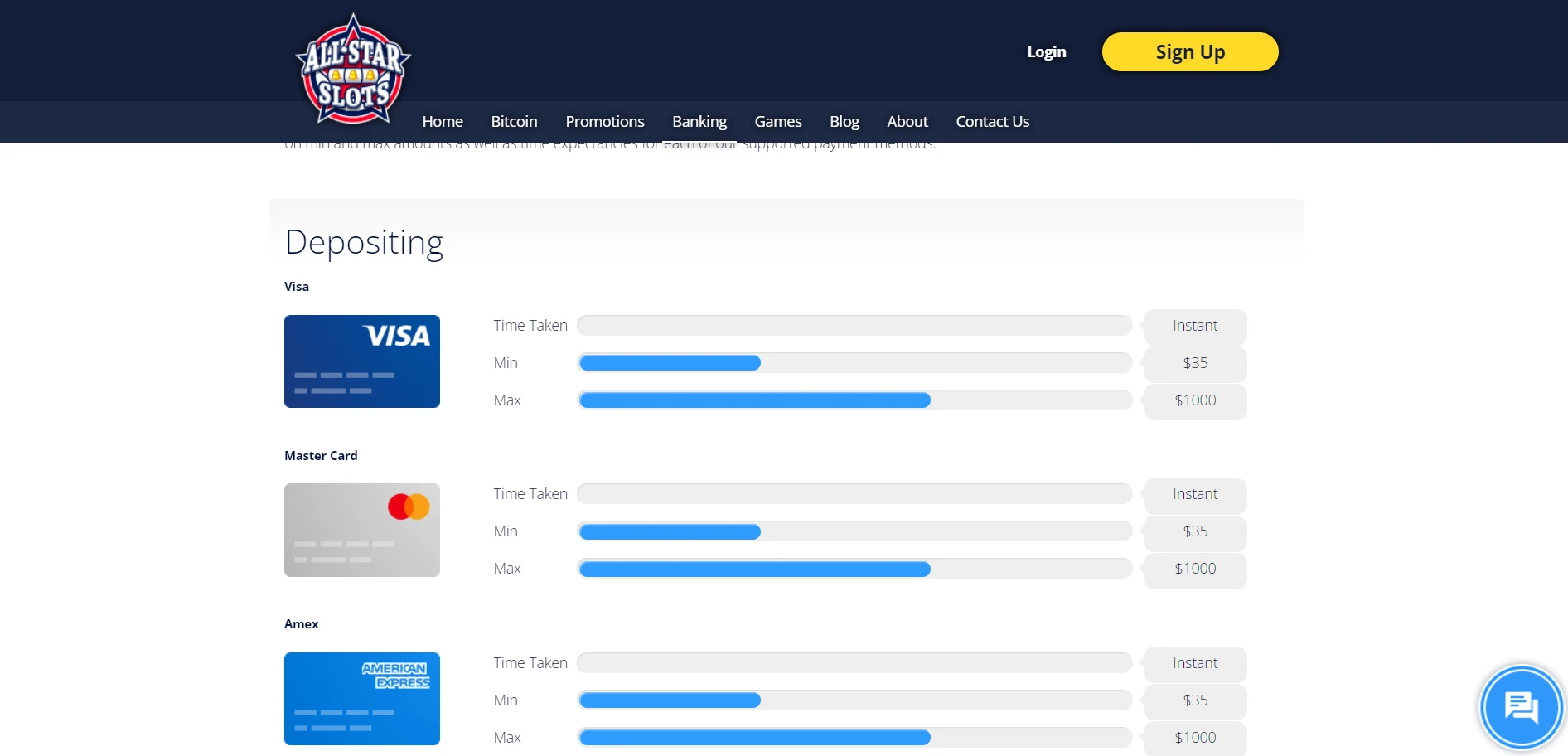Click the Visa Max amount bar
1568x756 pixels.
tap(854, 400)
